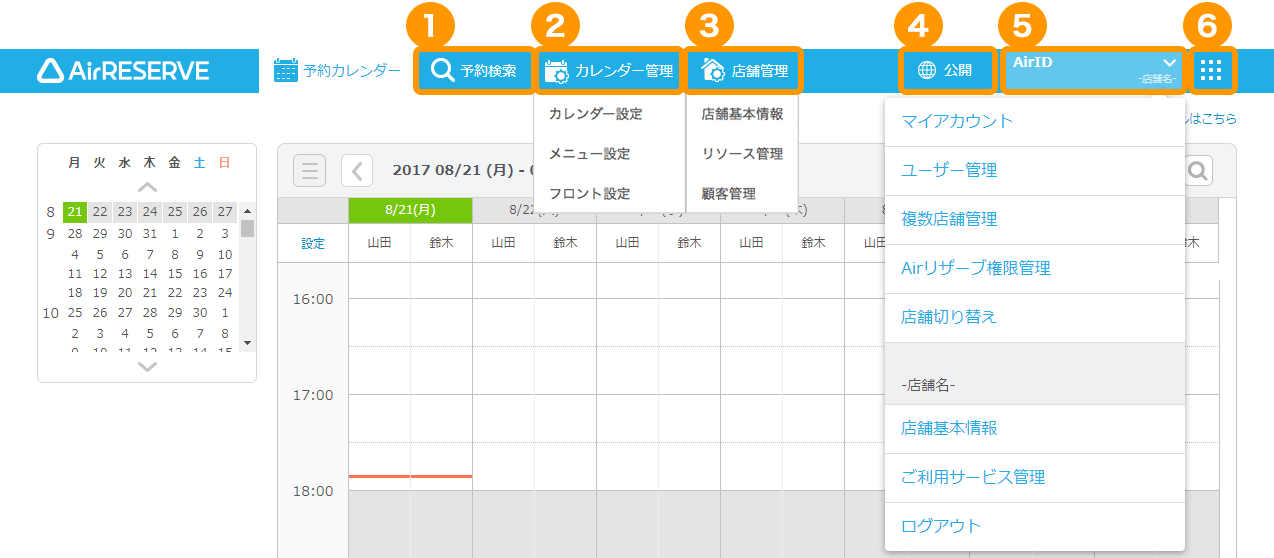
Task: Open the 予約カレンダー calendar view
Action: [x=337, y=71]
